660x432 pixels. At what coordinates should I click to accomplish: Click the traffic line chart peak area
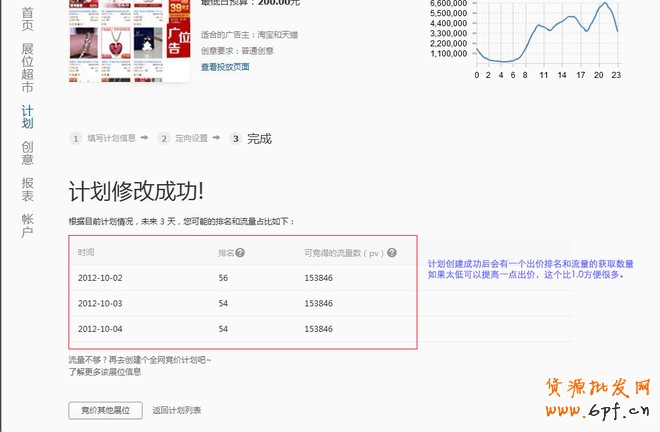click(x=604, y=6)
